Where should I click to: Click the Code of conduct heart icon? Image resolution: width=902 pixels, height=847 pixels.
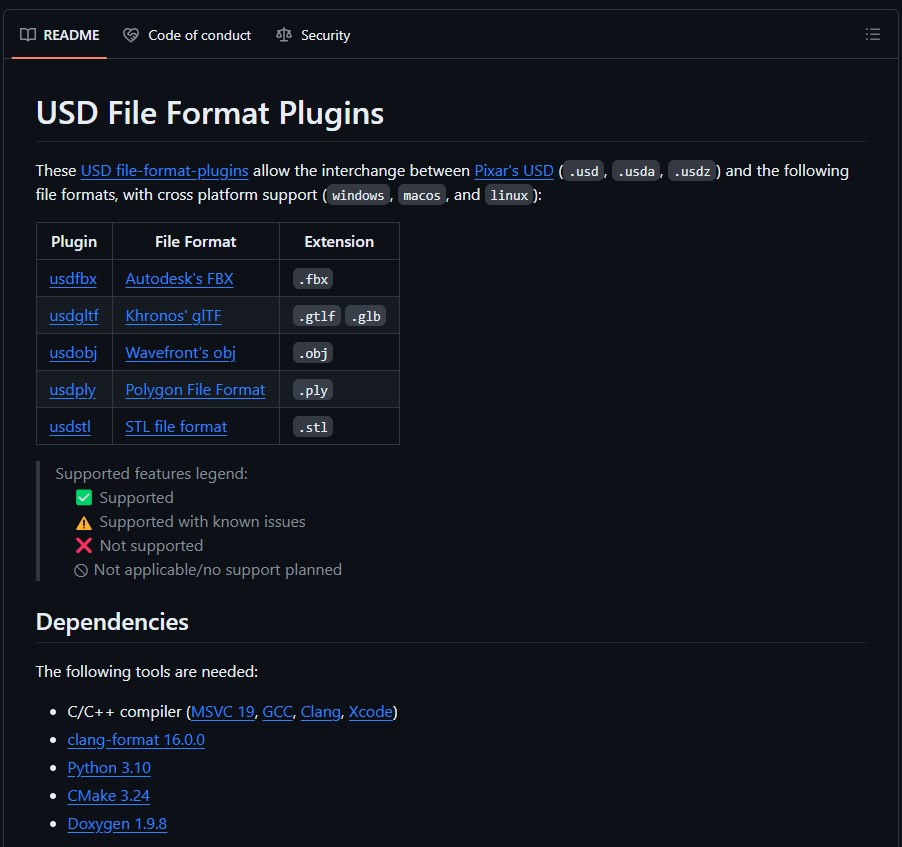(131, 35)
